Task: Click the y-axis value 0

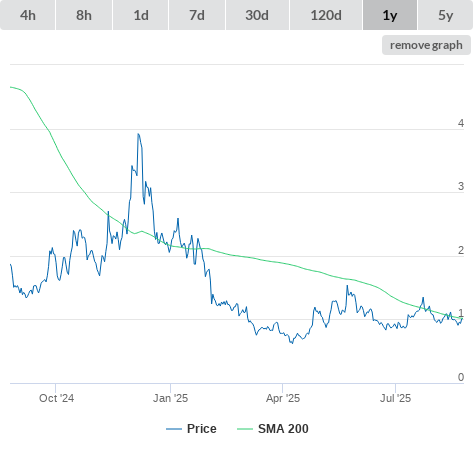Action: pyautogui.click(x=461, y=377)
